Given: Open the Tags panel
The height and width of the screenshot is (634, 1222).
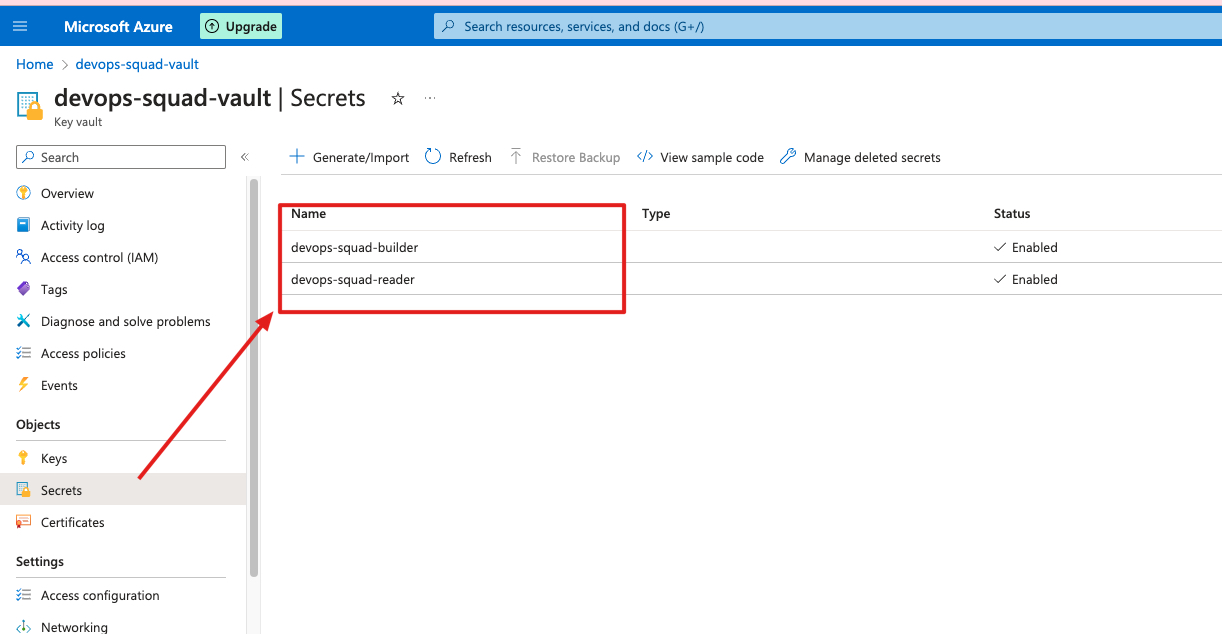Looking at the screenshot, I should tap(52, 289).
